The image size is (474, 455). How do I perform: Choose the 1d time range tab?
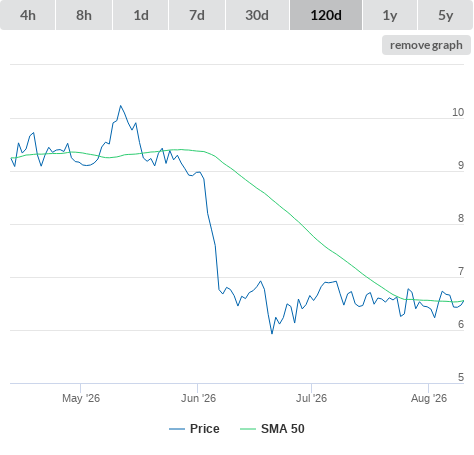pyautogui.click(x=141, y=15)
